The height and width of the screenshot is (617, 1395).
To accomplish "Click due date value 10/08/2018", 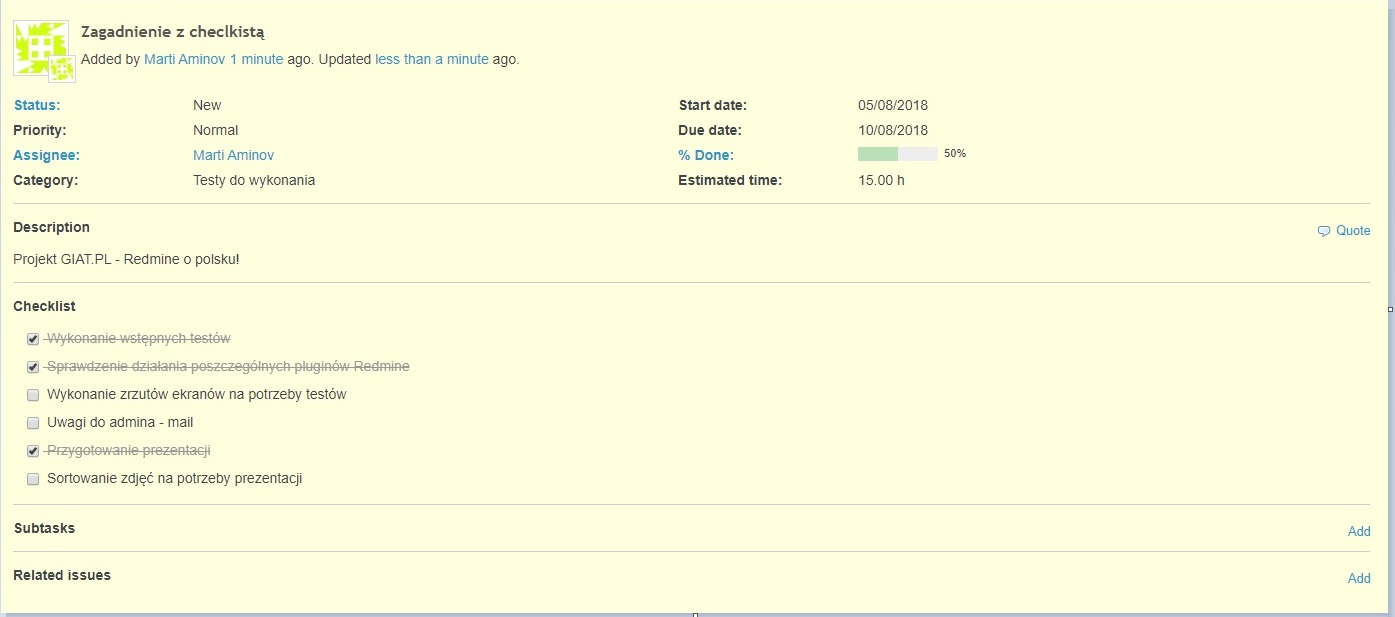I will pyautogui.click(x=893, y=130).
